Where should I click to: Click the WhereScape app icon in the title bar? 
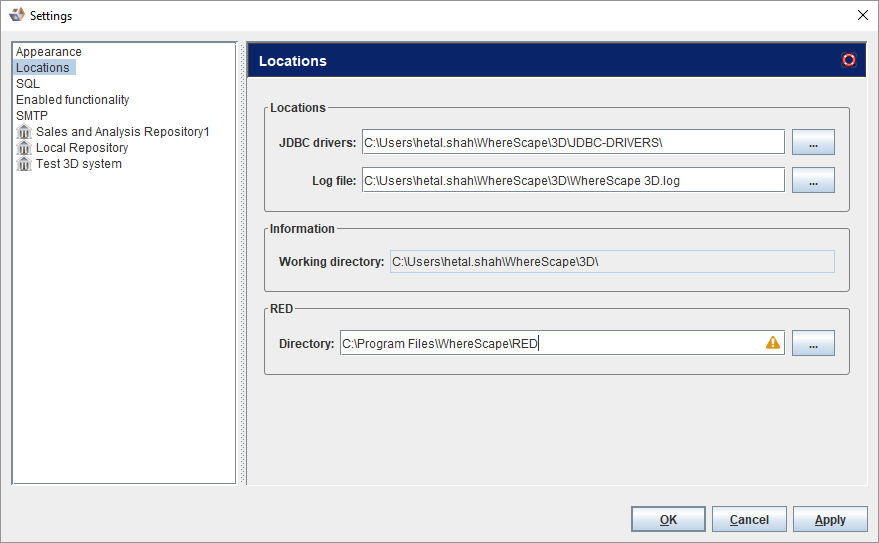tap(16, 15)
